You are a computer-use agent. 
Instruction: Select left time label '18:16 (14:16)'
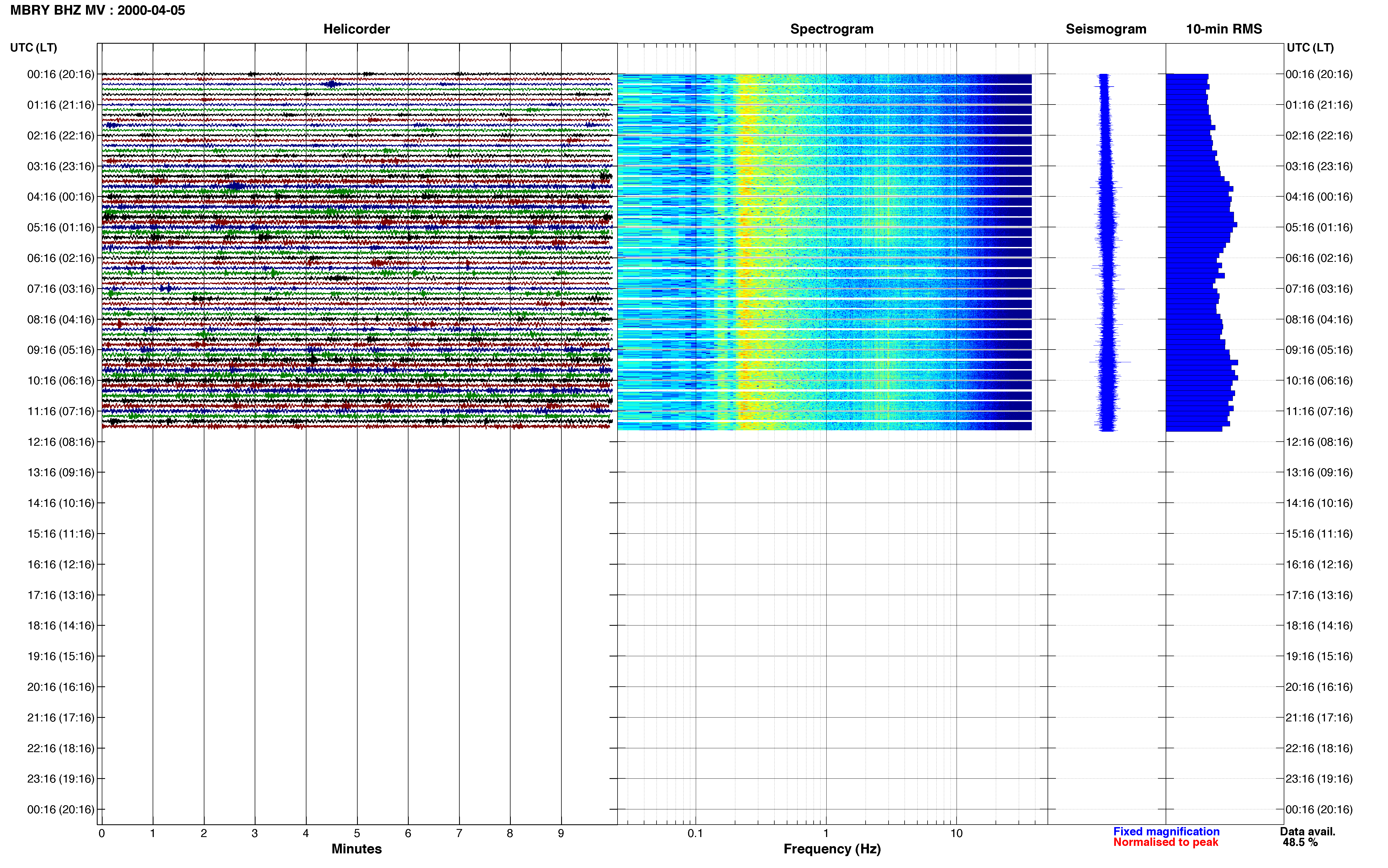point(61,626)
